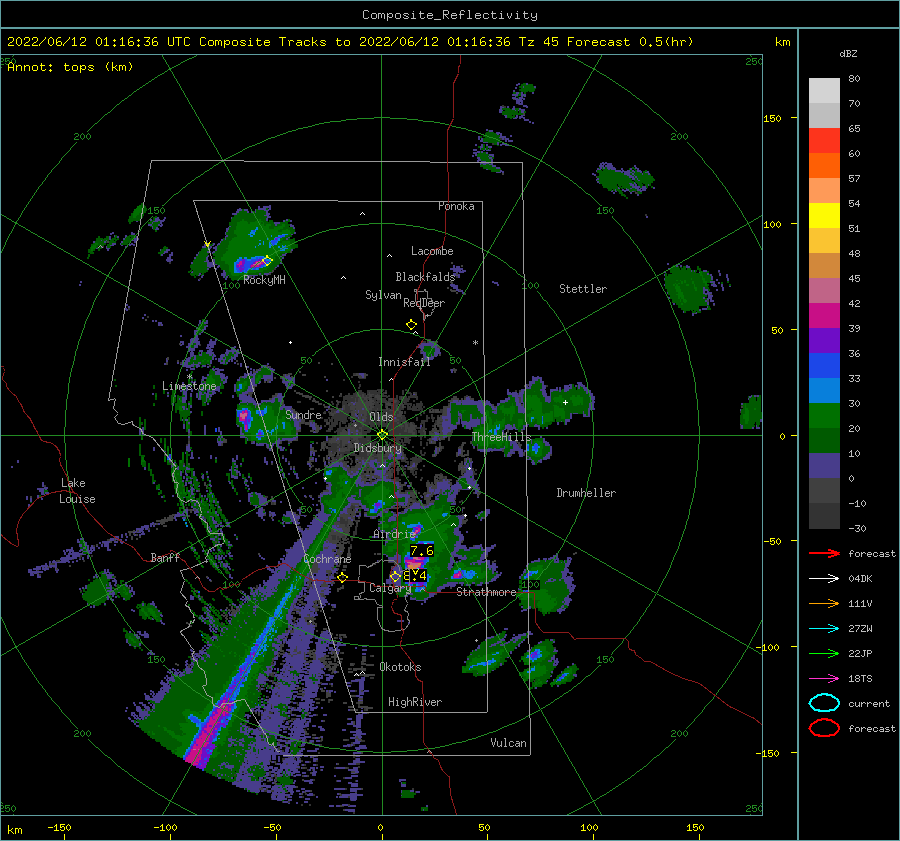This screenshot has width=900, height=841.
Task: Click the red forecast arrow in legend
Action: [824, 553]
